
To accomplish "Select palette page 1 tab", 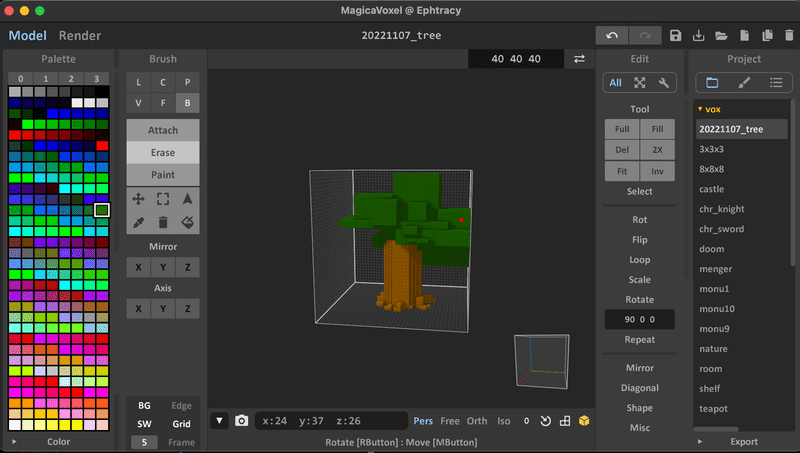I will (x=46, y=79).
